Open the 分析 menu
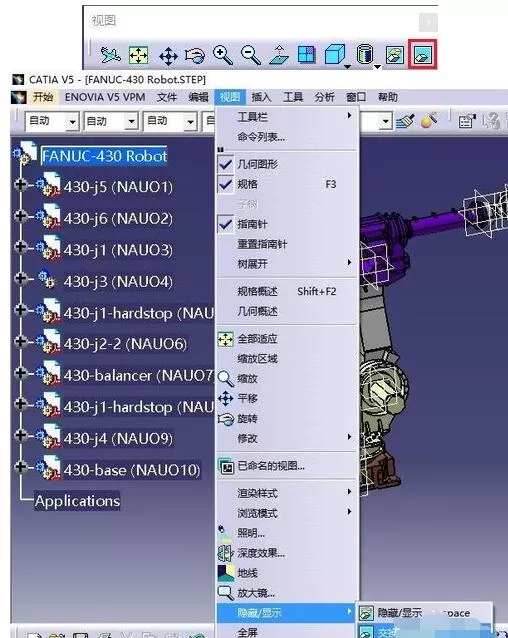Image resolution: width=508 pixels, height=638 pixels. [324, 97]
